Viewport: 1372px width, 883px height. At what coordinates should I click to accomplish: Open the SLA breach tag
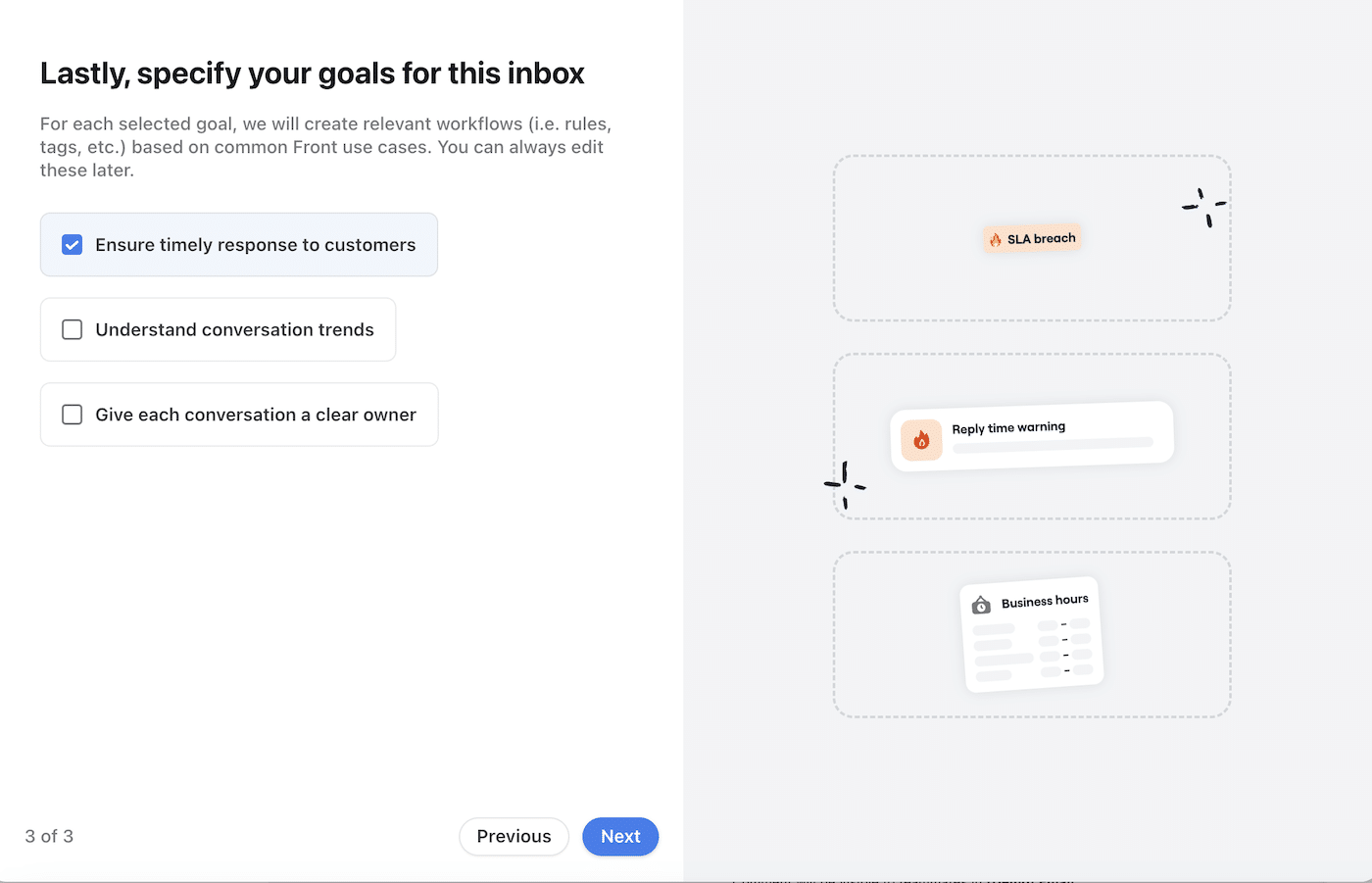[1032, 238]
